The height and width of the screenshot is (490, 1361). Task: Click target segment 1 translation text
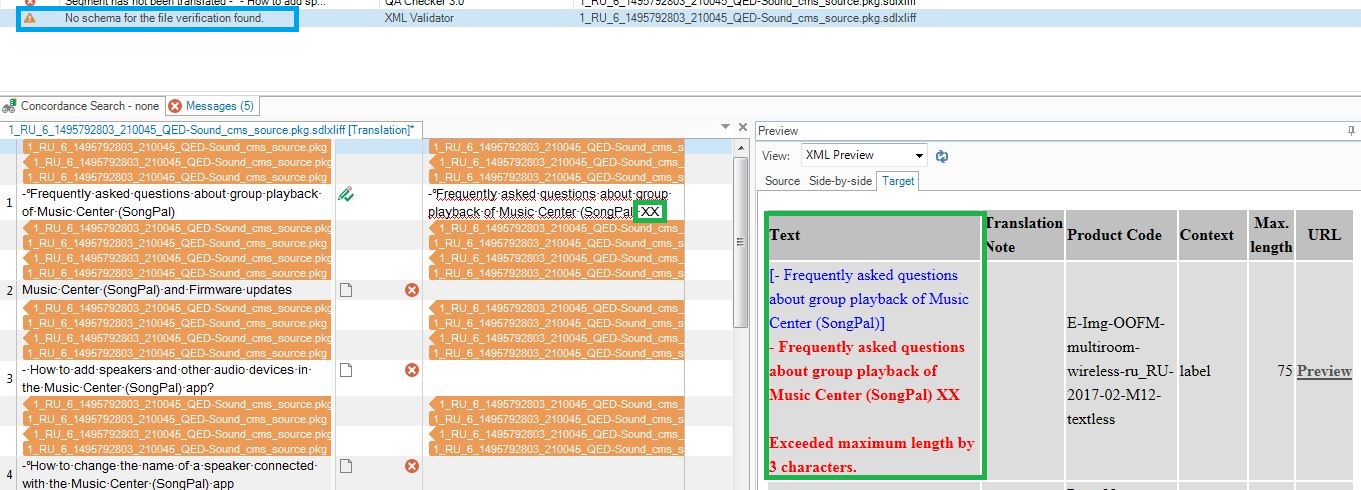[x=548, y=202]
